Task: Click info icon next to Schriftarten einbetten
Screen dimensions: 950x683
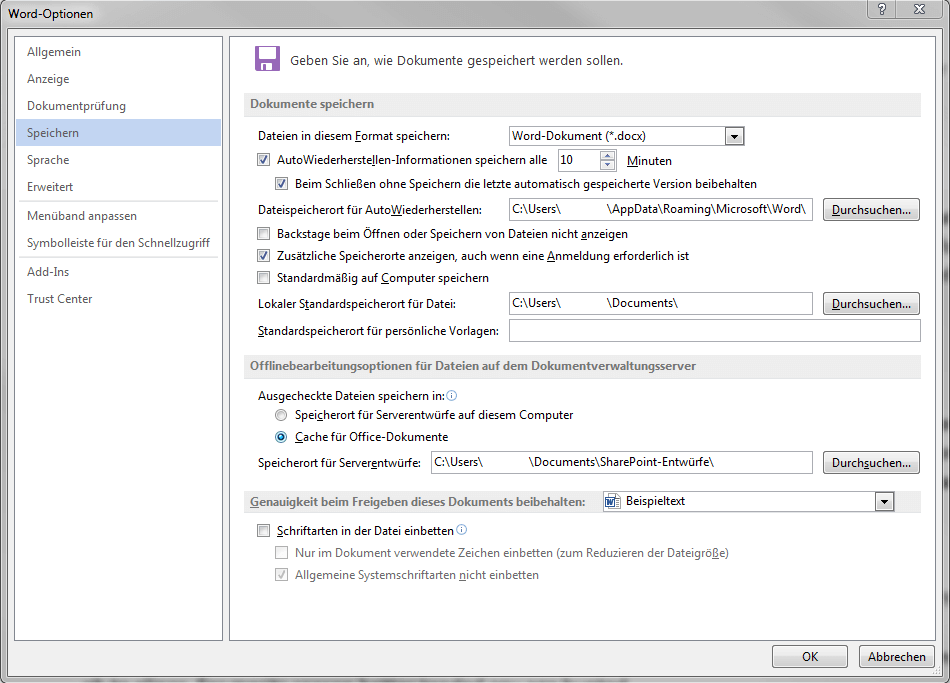Action: [x=462, y=530]
